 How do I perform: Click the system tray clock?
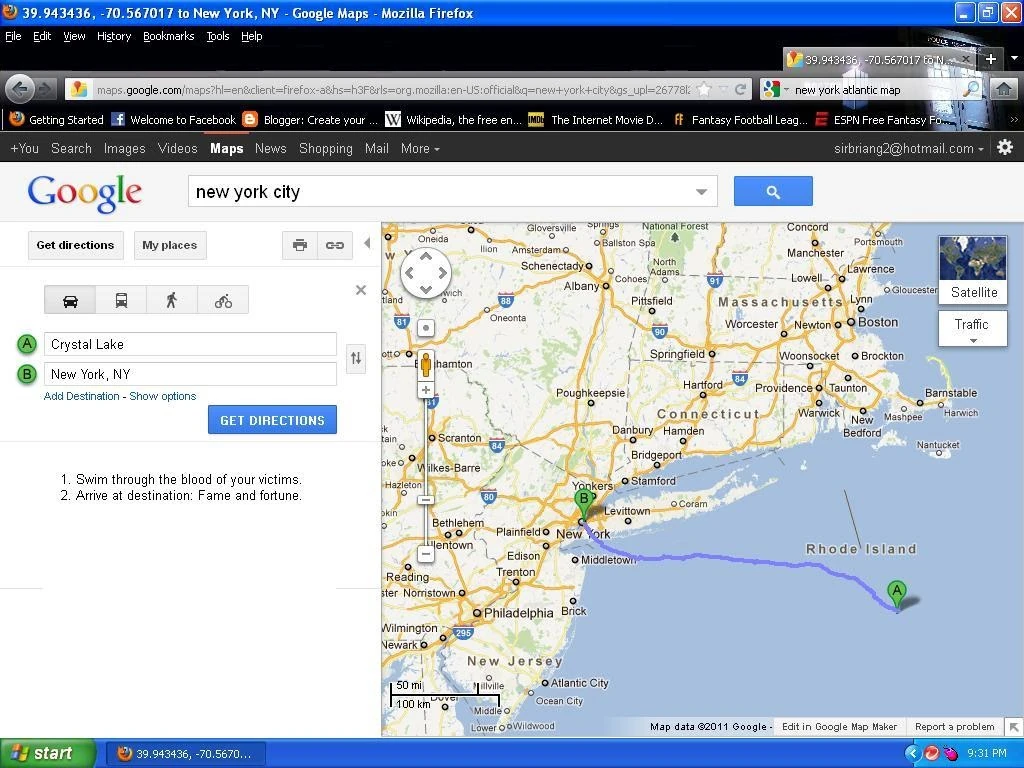click(986, 753)
